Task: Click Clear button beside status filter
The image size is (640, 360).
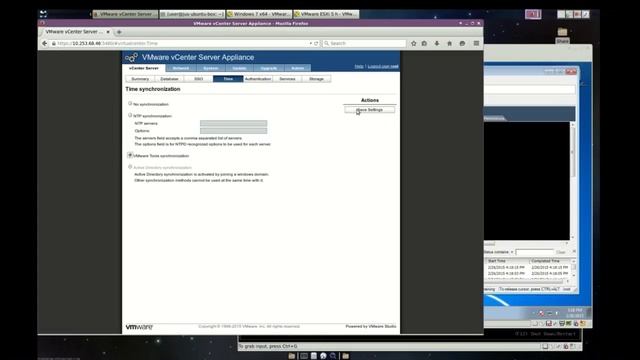Action: point(561,252)
